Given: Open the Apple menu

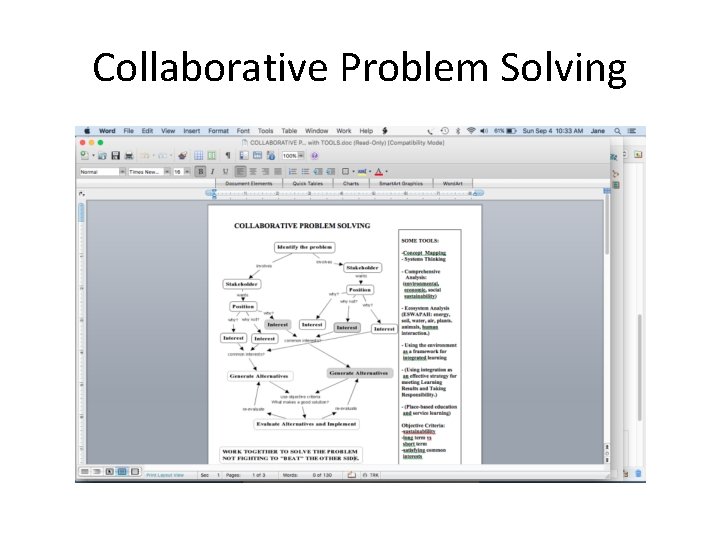Looking at the screenshot, I should (x=87, y=131).
